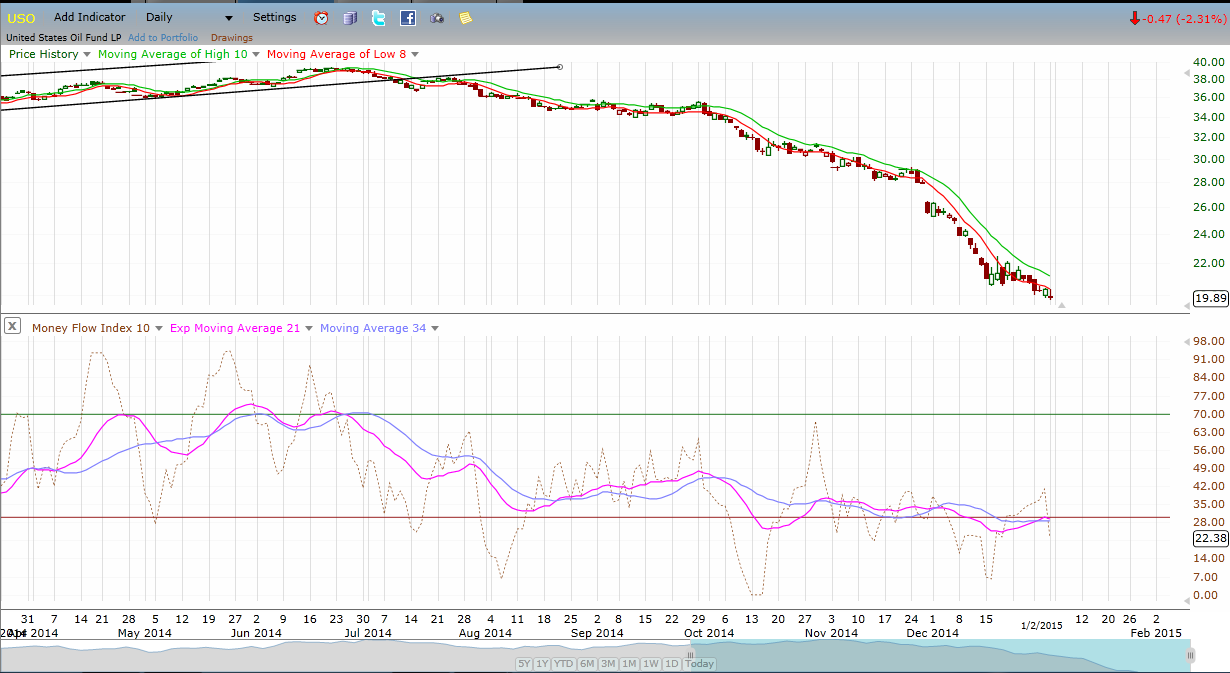Click the camera snapshot icon
Viewport: 1230px width, 673px height.
(437, 18)
